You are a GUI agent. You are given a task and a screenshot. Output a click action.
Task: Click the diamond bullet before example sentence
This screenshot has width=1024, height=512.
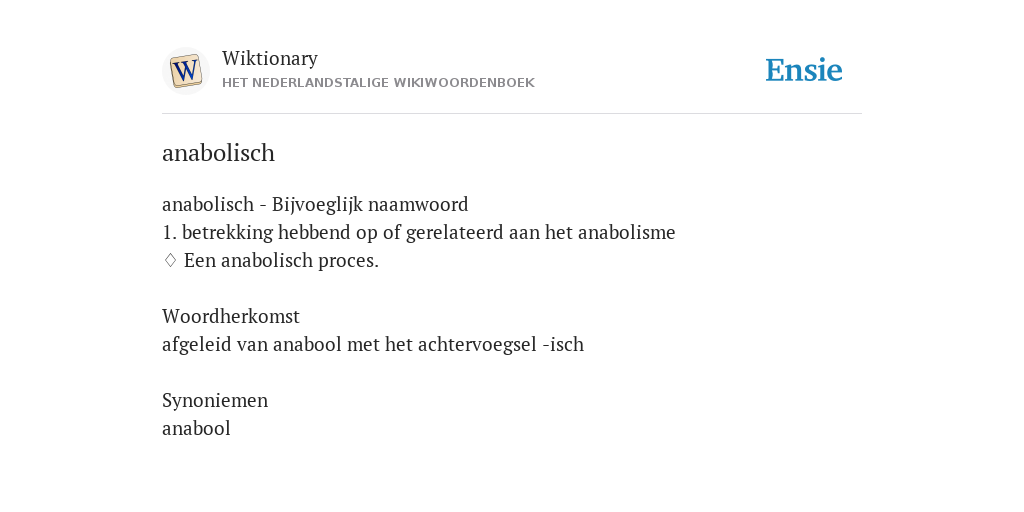click(x=170, y=261)
